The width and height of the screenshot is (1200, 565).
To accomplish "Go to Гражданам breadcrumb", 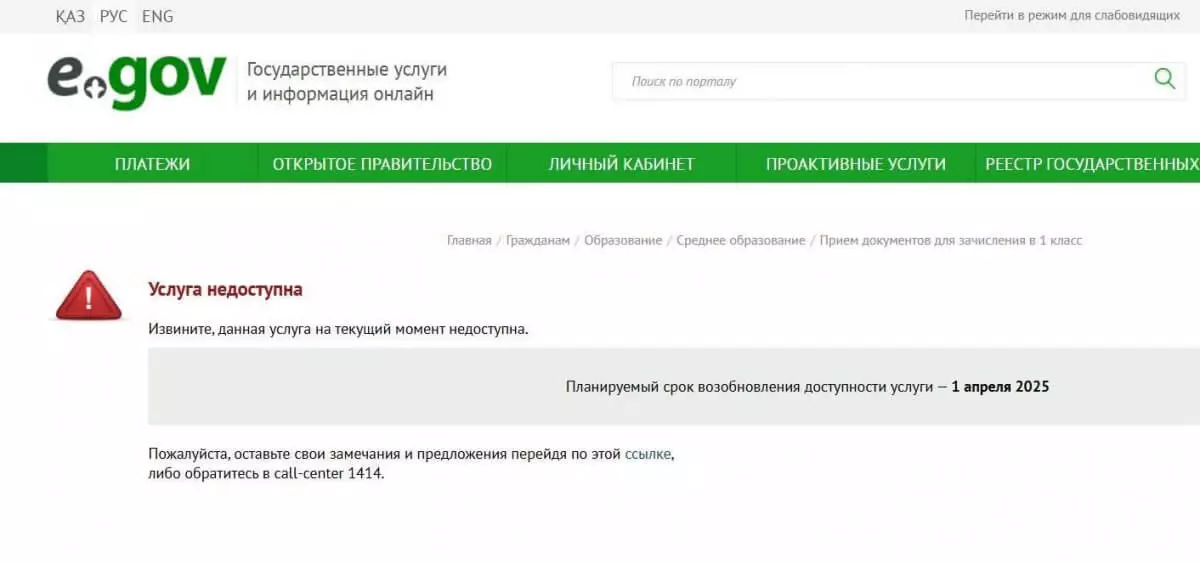I will (x=538, y=240).
